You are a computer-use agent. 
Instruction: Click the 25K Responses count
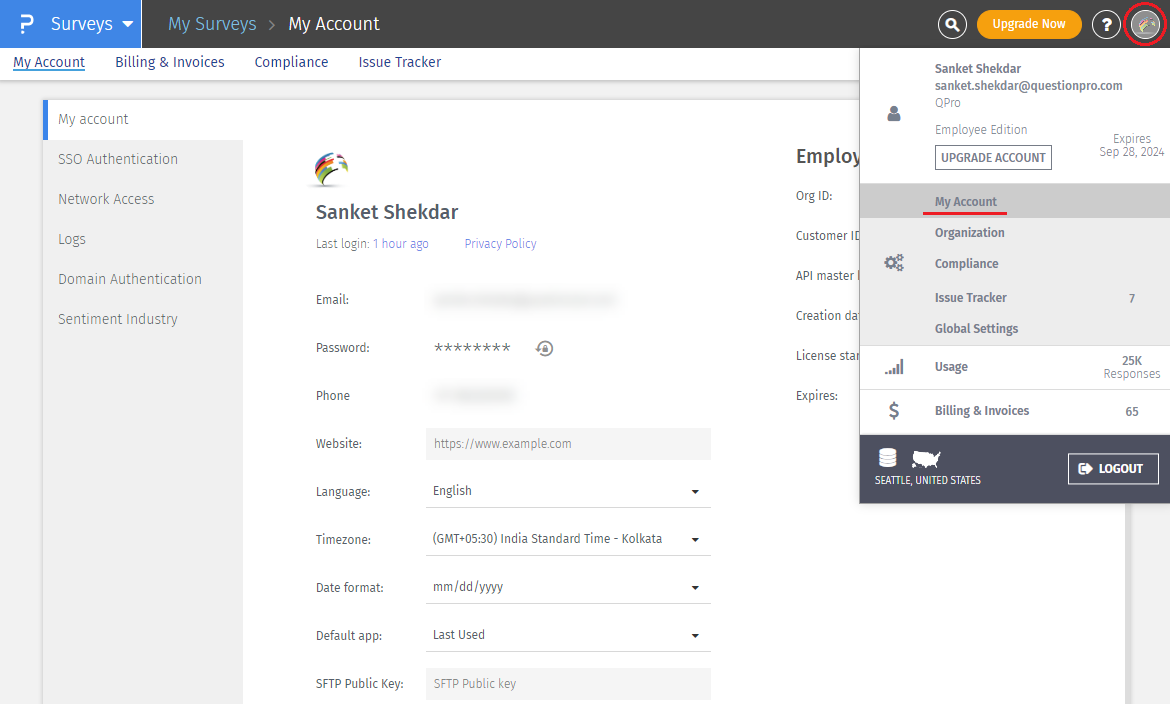[1132, 367]
